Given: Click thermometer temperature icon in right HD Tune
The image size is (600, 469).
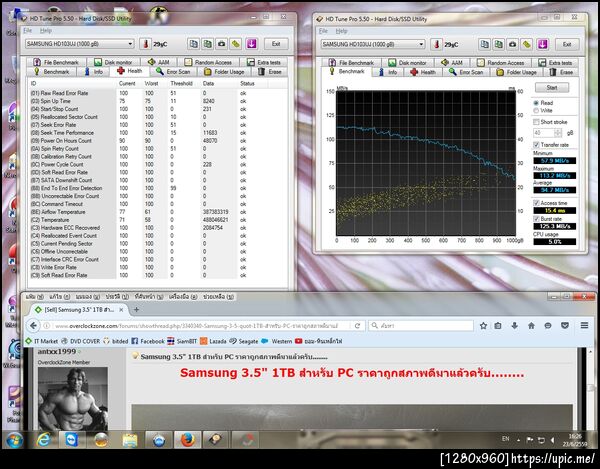Looking at the screenshot, I should pyautogui.click(x=436, y=44).
